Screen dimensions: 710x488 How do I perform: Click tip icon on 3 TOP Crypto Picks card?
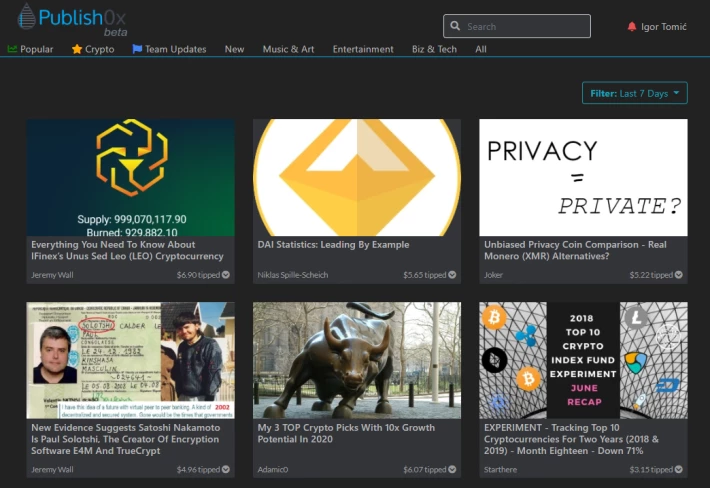pos(452,469)
